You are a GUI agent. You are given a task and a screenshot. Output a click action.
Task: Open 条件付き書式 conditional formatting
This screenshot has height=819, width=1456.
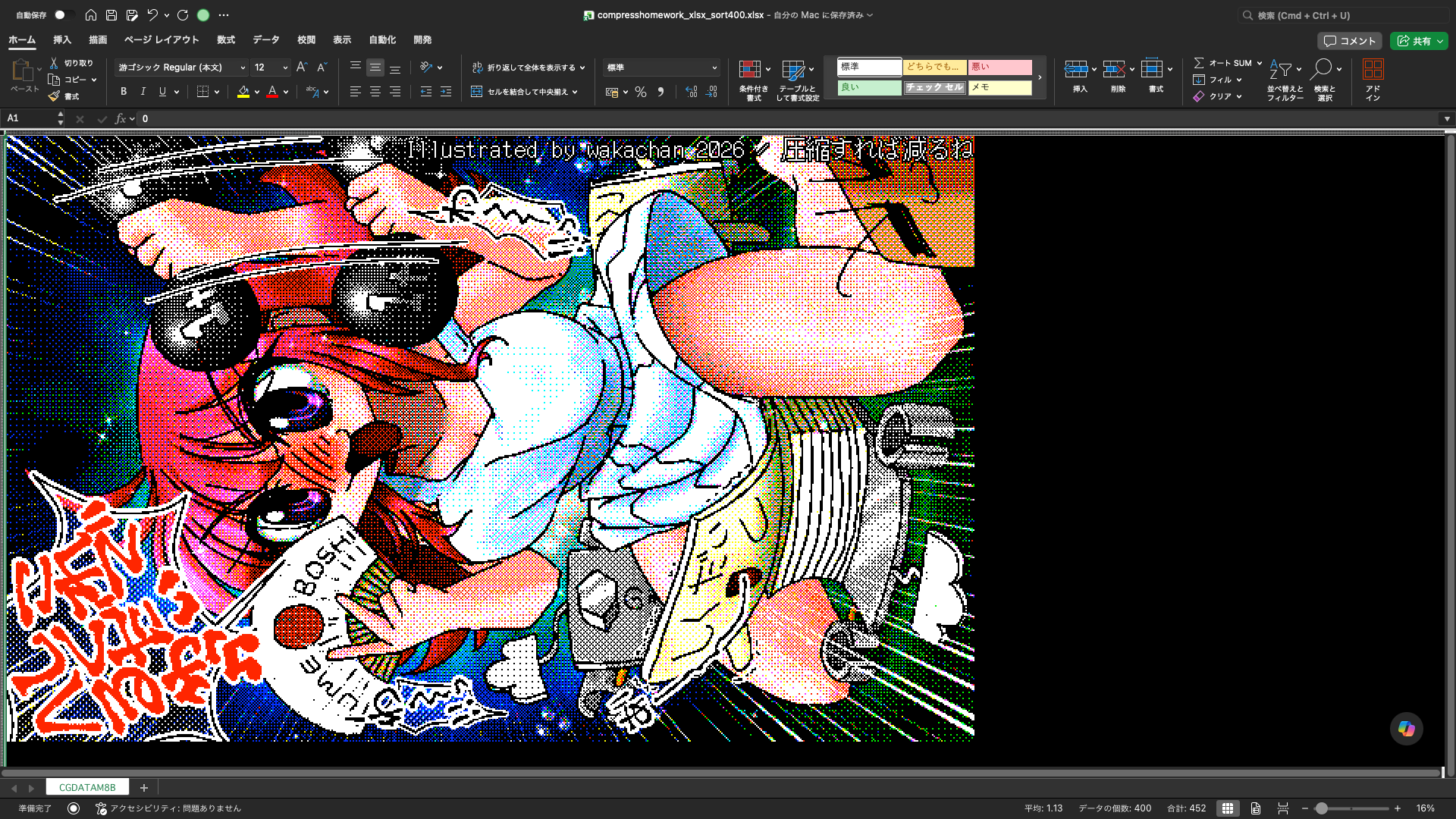coord(754,80)
